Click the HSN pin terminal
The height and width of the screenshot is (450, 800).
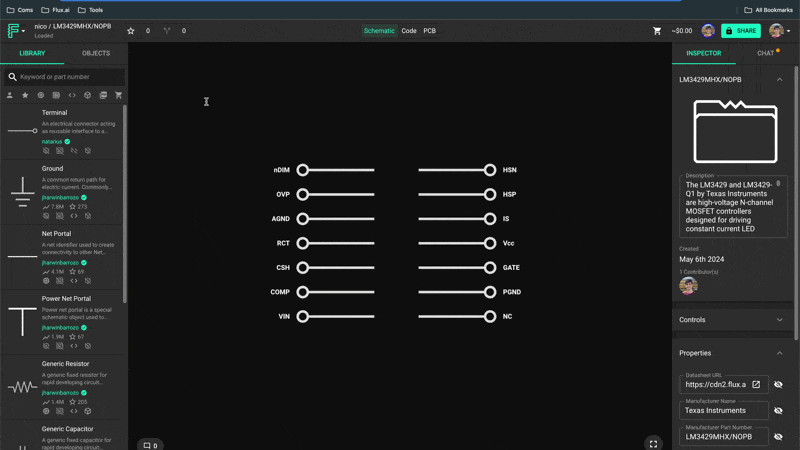tap(490, 170)
